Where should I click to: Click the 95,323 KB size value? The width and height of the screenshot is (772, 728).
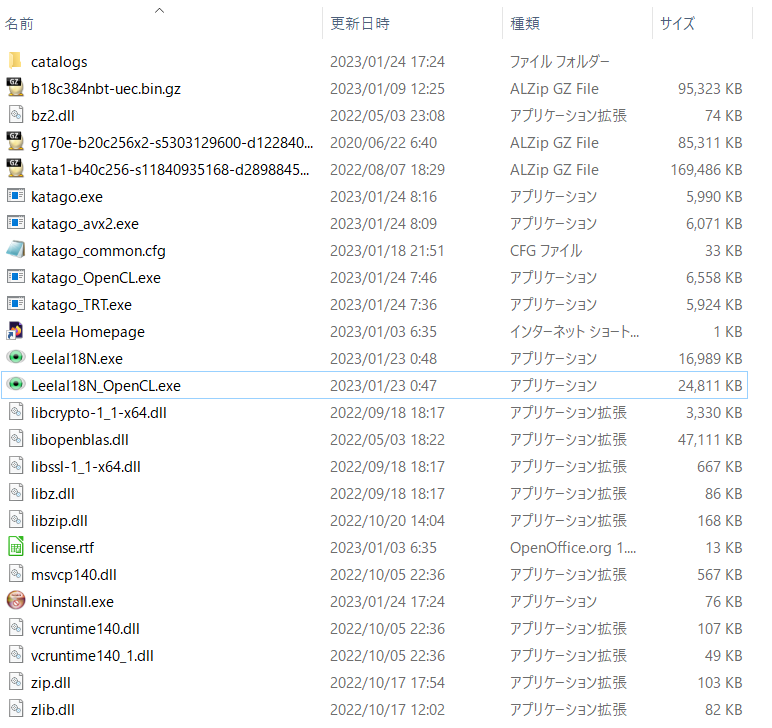pos(709,89)
